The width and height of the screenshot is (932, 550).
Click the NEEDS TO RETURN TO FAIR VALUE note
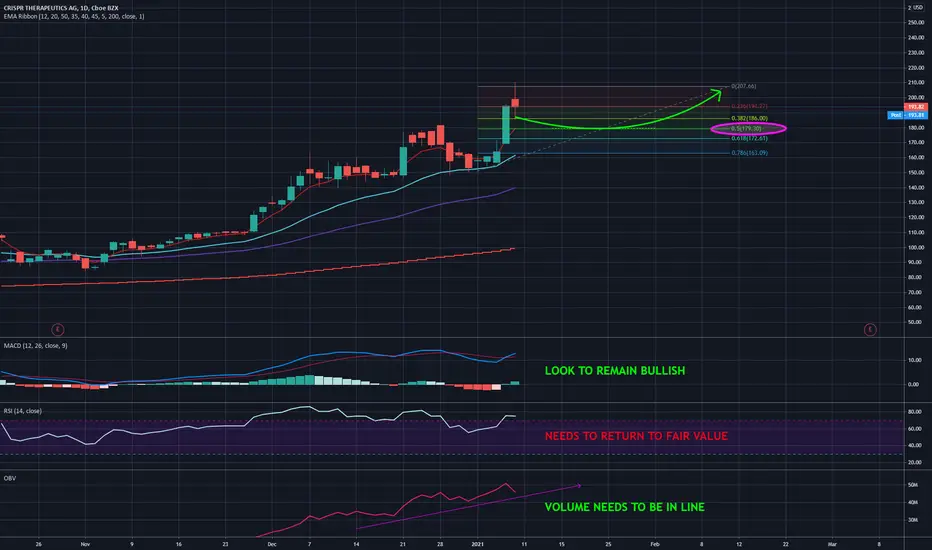point(636,436)
